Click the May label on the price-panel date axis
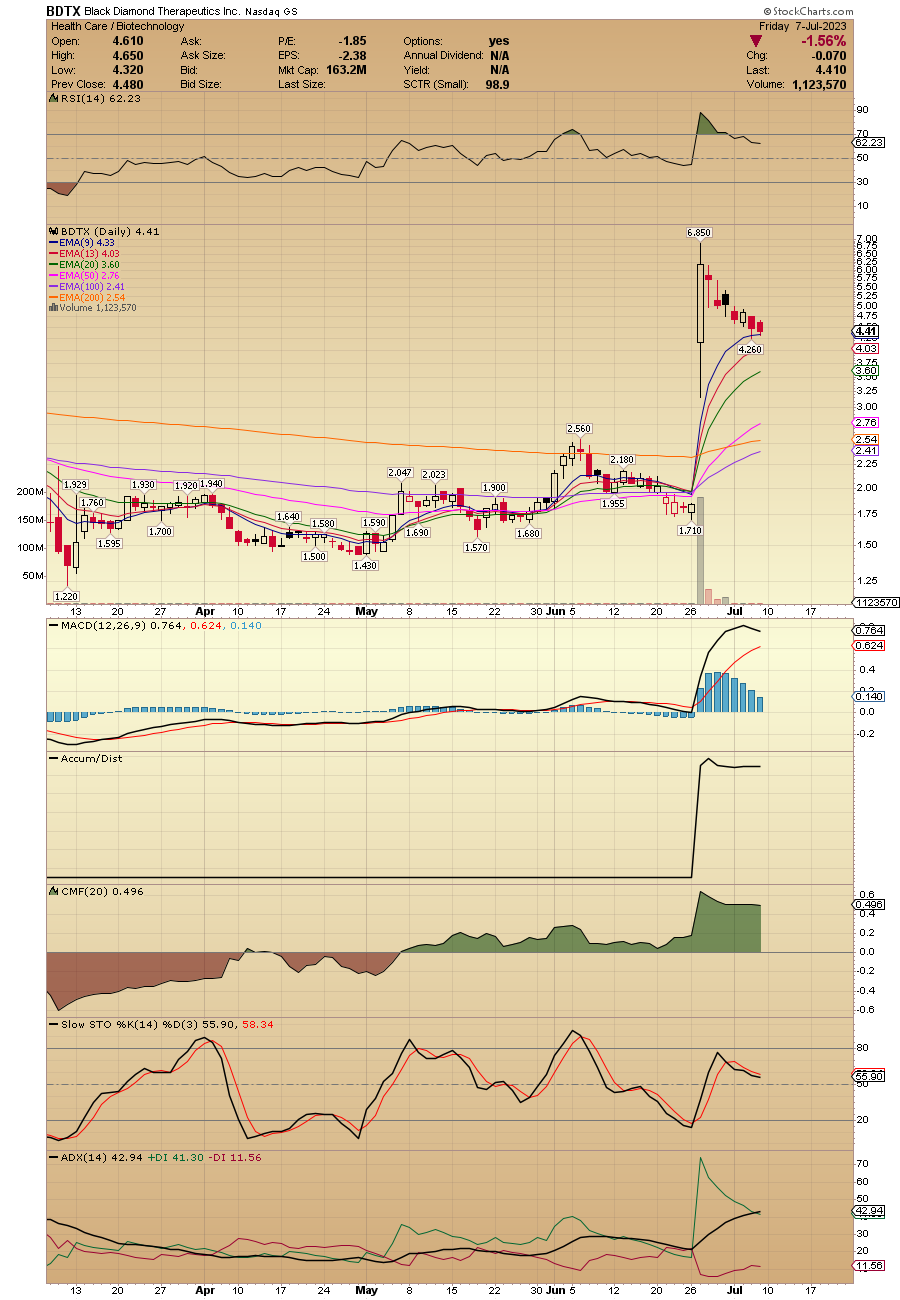This screenshot has width=900, height=1300. pos(366,609)
